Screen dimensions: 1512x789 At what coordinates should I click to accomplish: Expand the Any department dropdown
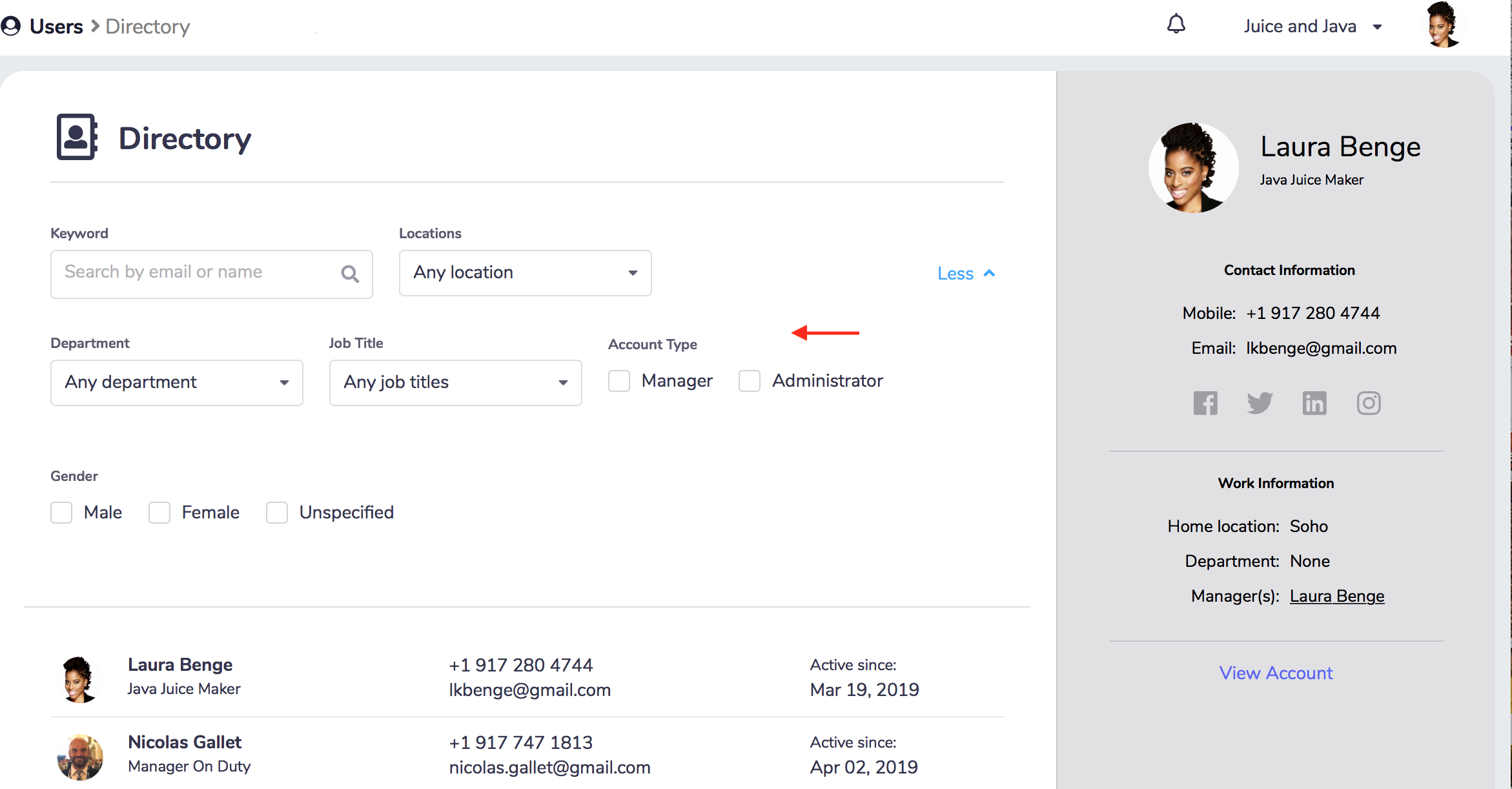[176, 383]
